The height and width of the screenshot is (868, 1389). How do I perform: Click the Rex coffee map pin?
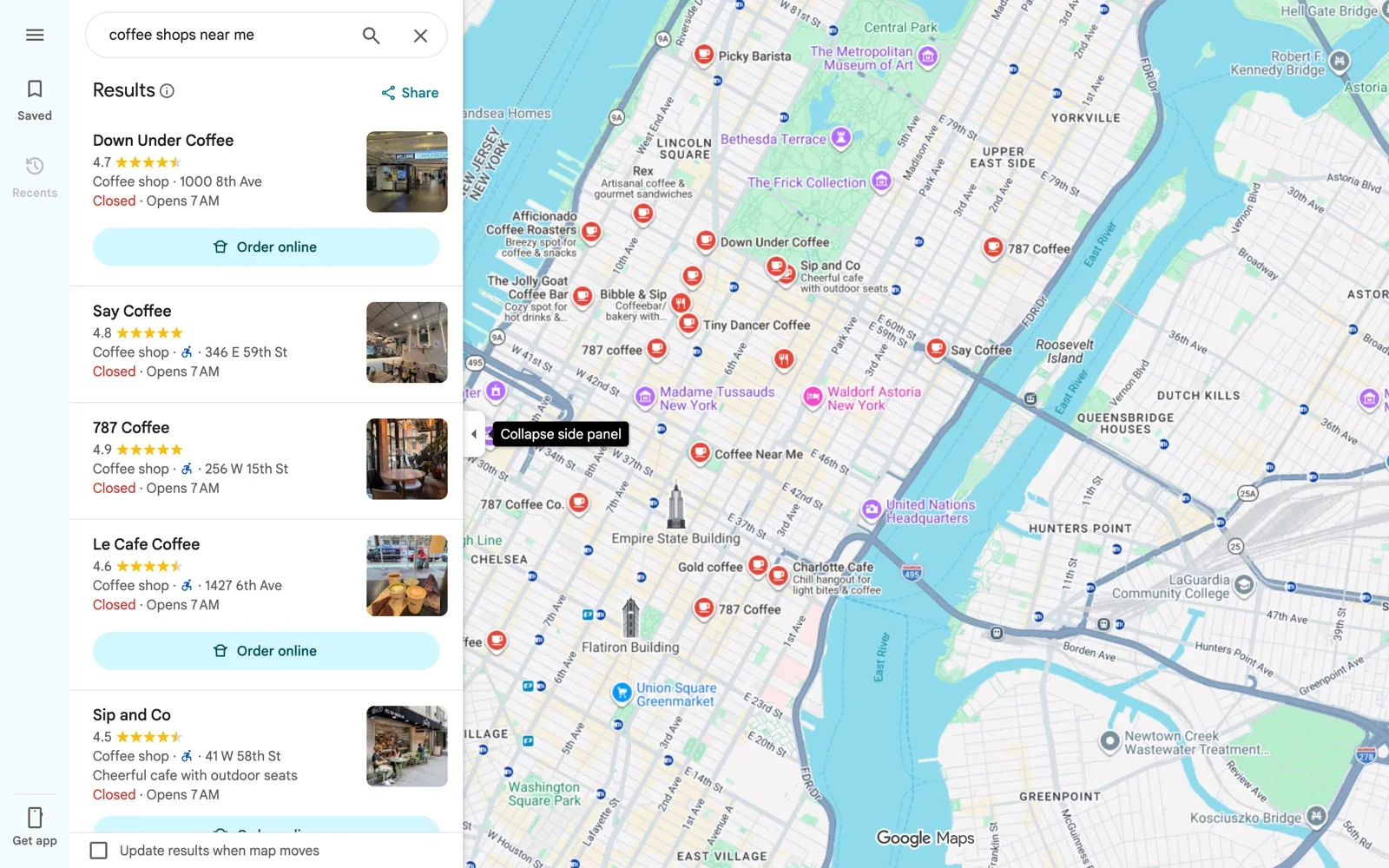[643, 213]
